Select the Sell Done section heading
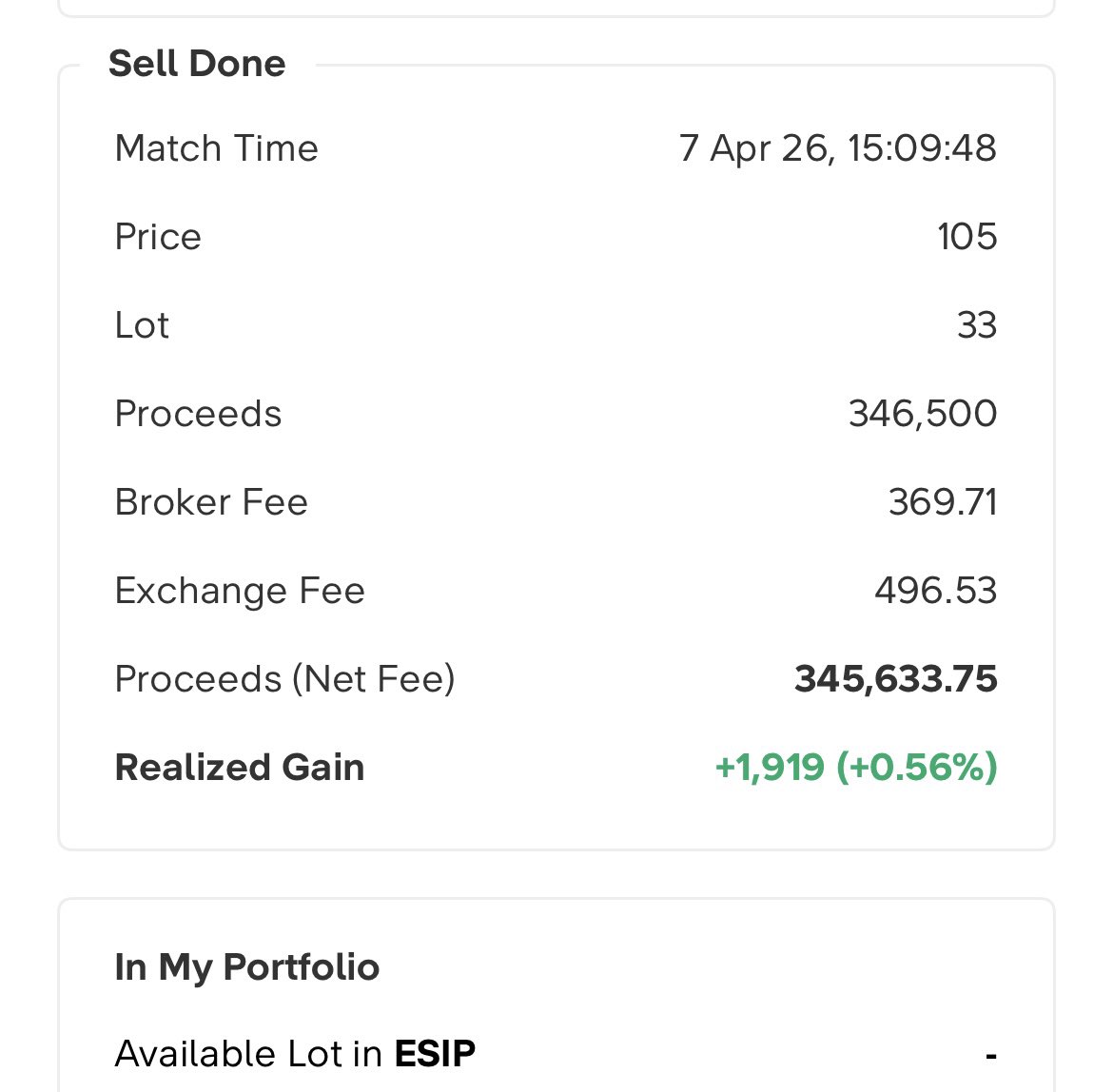The width and height of the screenshot is (1113, 1092). (197, 64)
